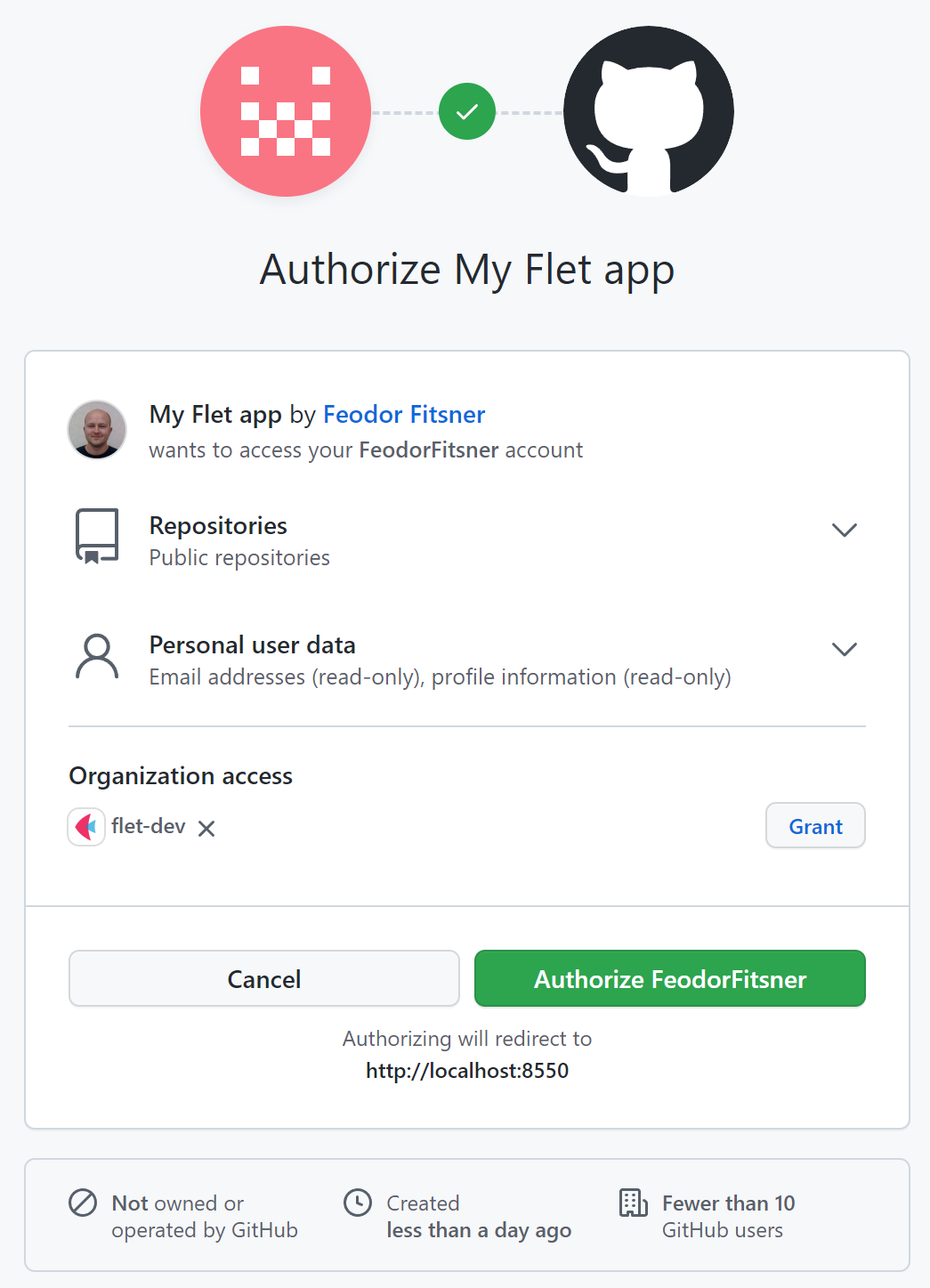Image resolution: width=930 pixels, height=1288 pixels.
Task: Cancel the authorization request
Action: click(x=263, y=978)
